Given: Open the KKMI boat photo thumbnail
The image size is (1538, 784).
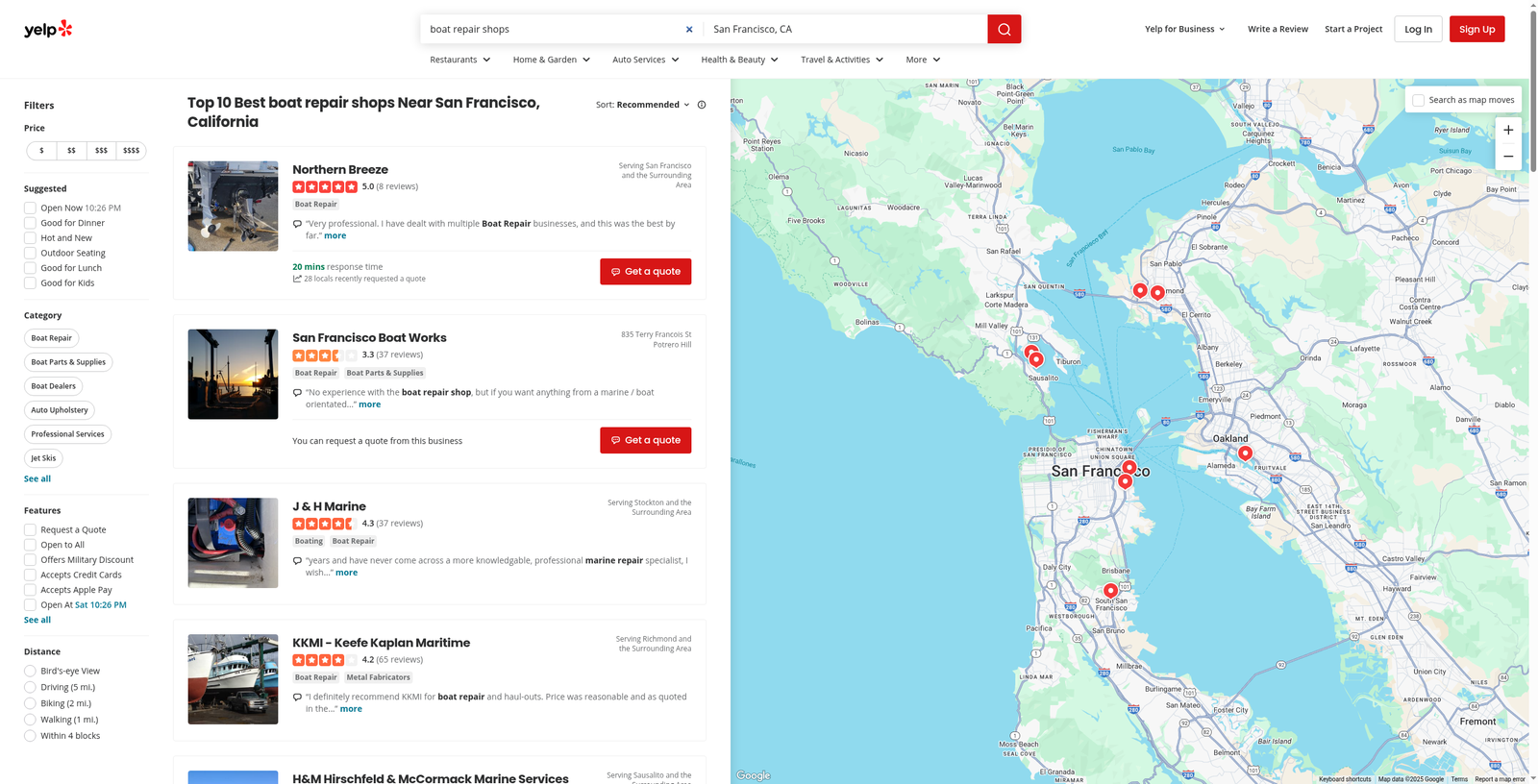Looking at the screenshot, I should click(x=233, y=679).
